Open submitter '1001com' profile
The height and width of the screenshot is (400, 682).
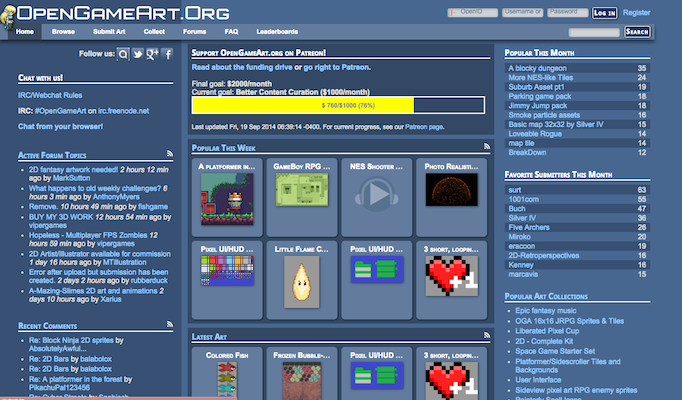524,199
